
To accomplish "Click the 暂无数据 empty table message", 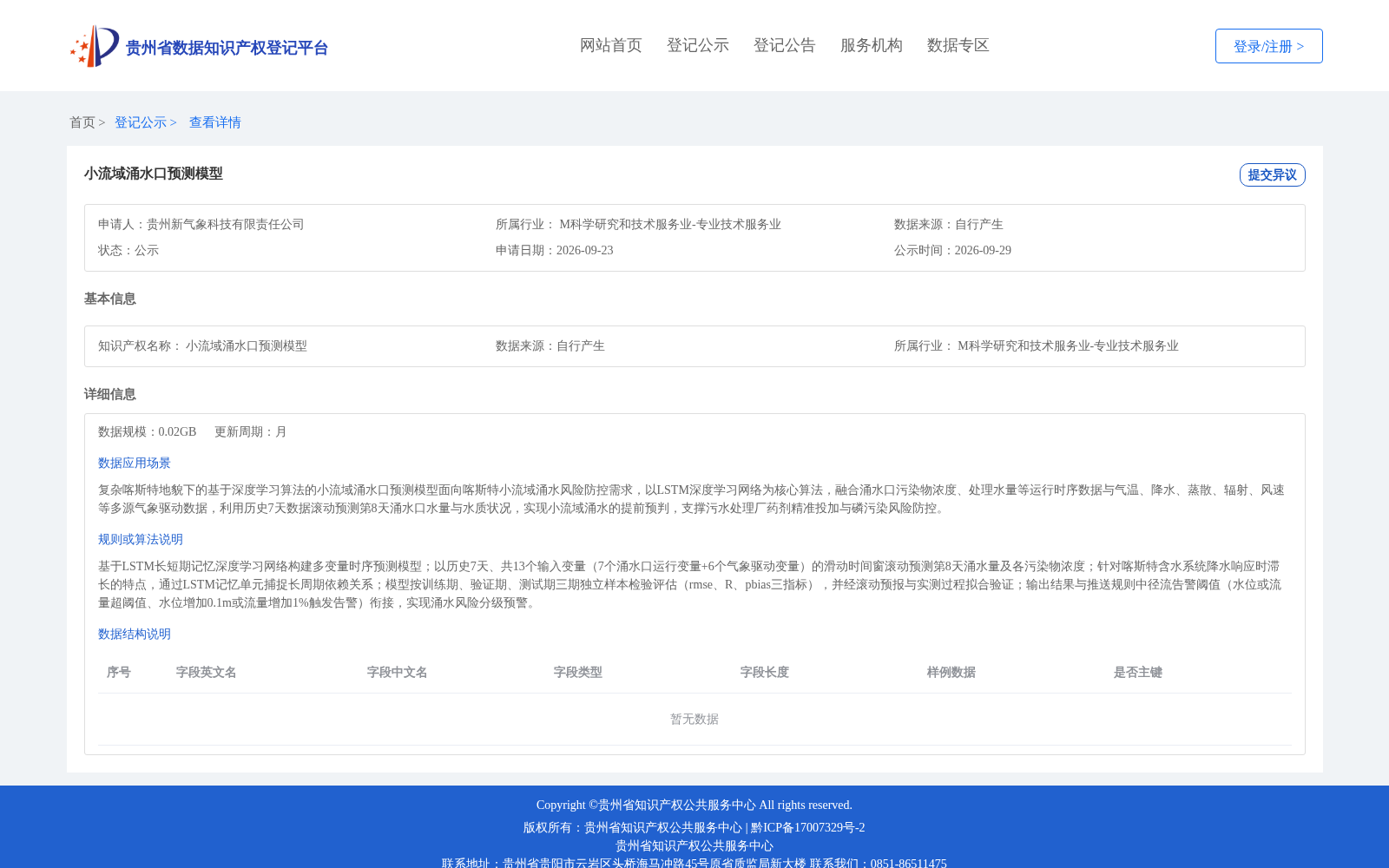I will tap(694, 719).
